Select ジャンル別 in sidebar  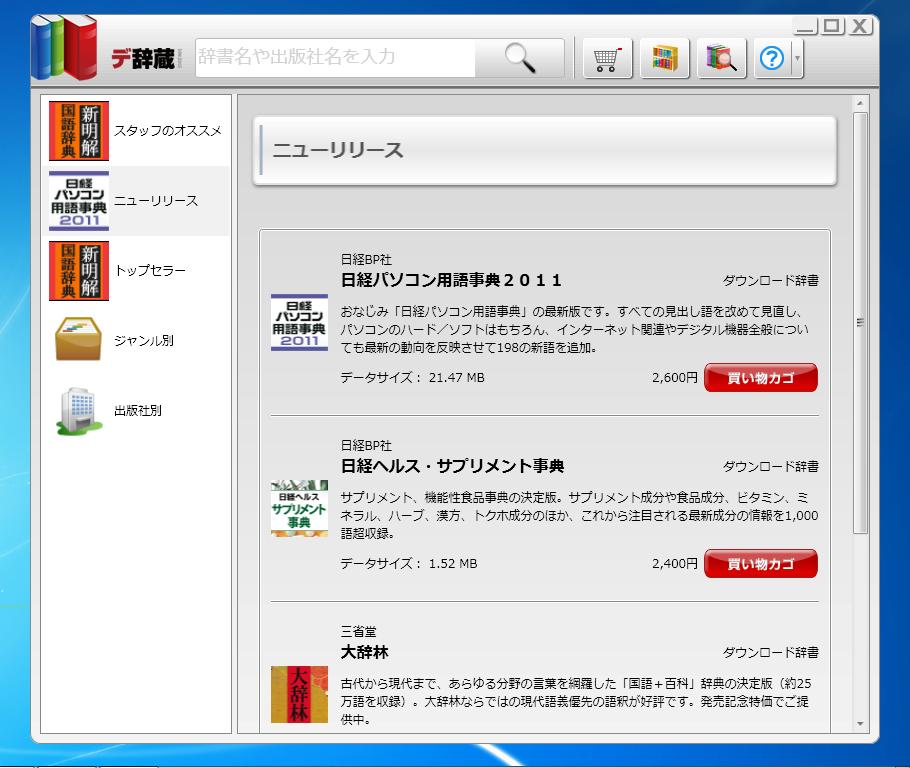point(136,341)
